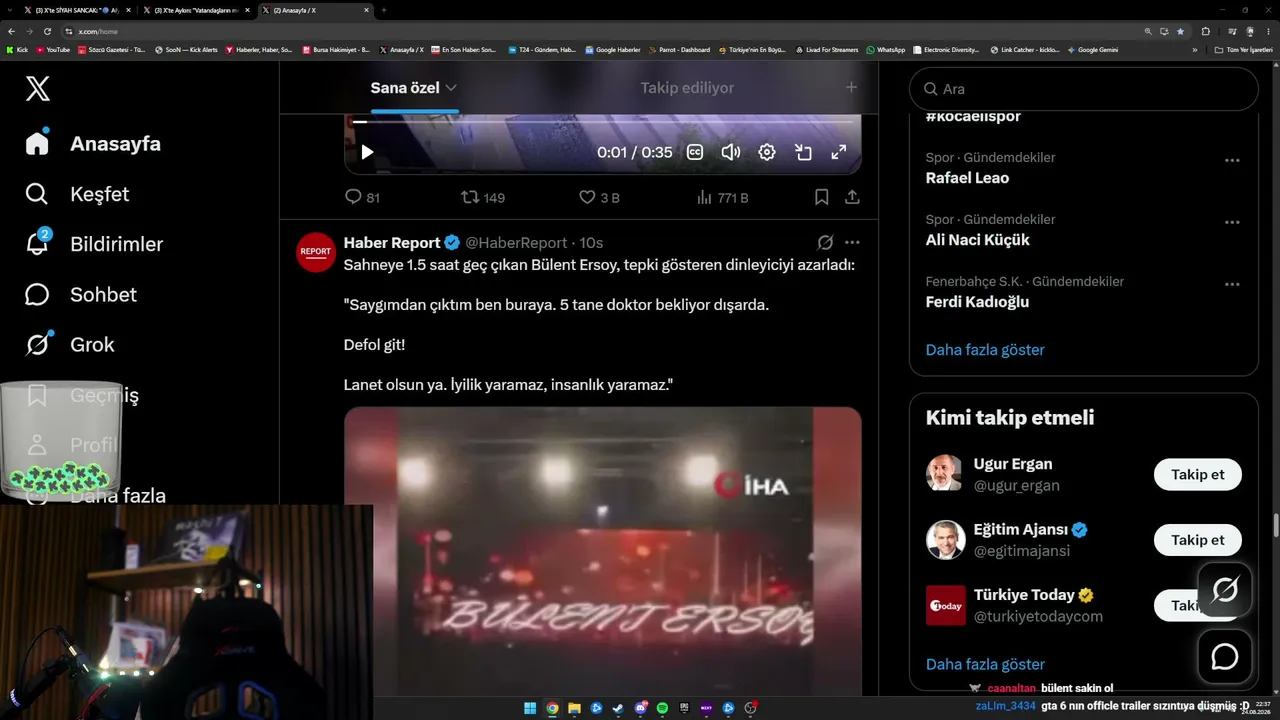Open the floating Grok button
The height and width of the screenshot is (720, 1280).
[1225, 590]
